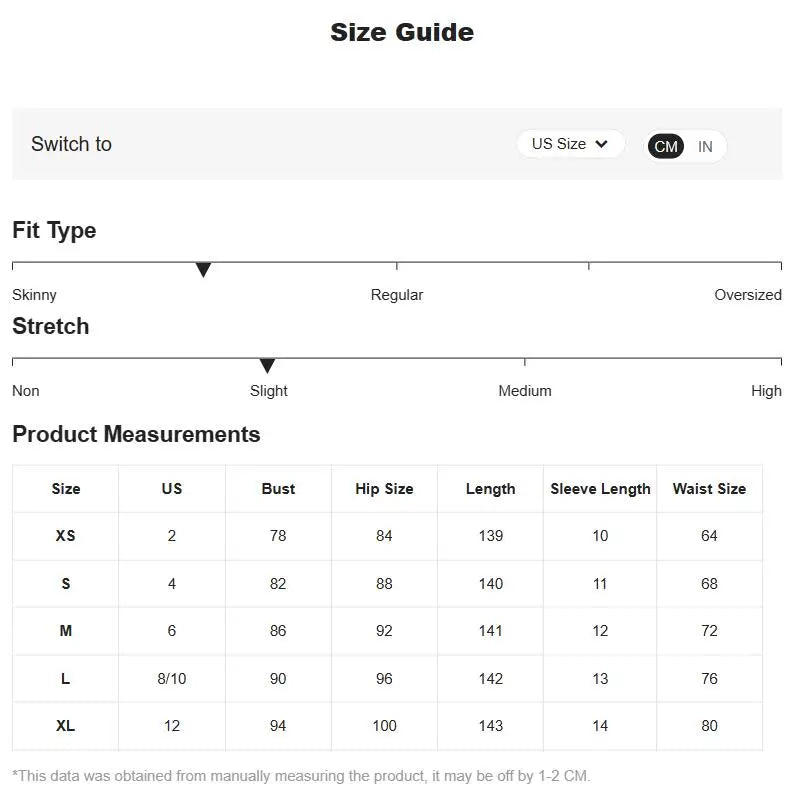The height and width of the screenshot is (802, 809).
Task: Switch units to CM
Action: coord(666,147)
